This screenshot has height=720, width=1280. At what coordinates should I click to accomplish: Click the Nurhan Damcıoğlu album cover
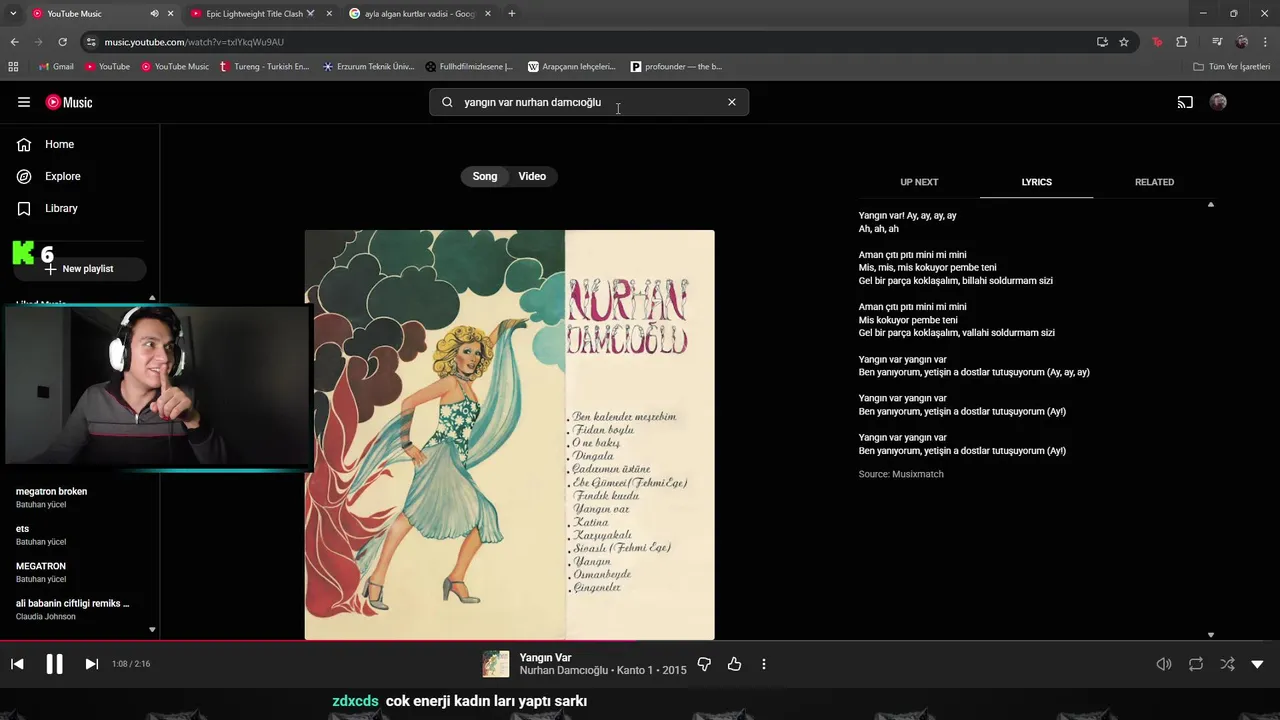click(509, 435)
